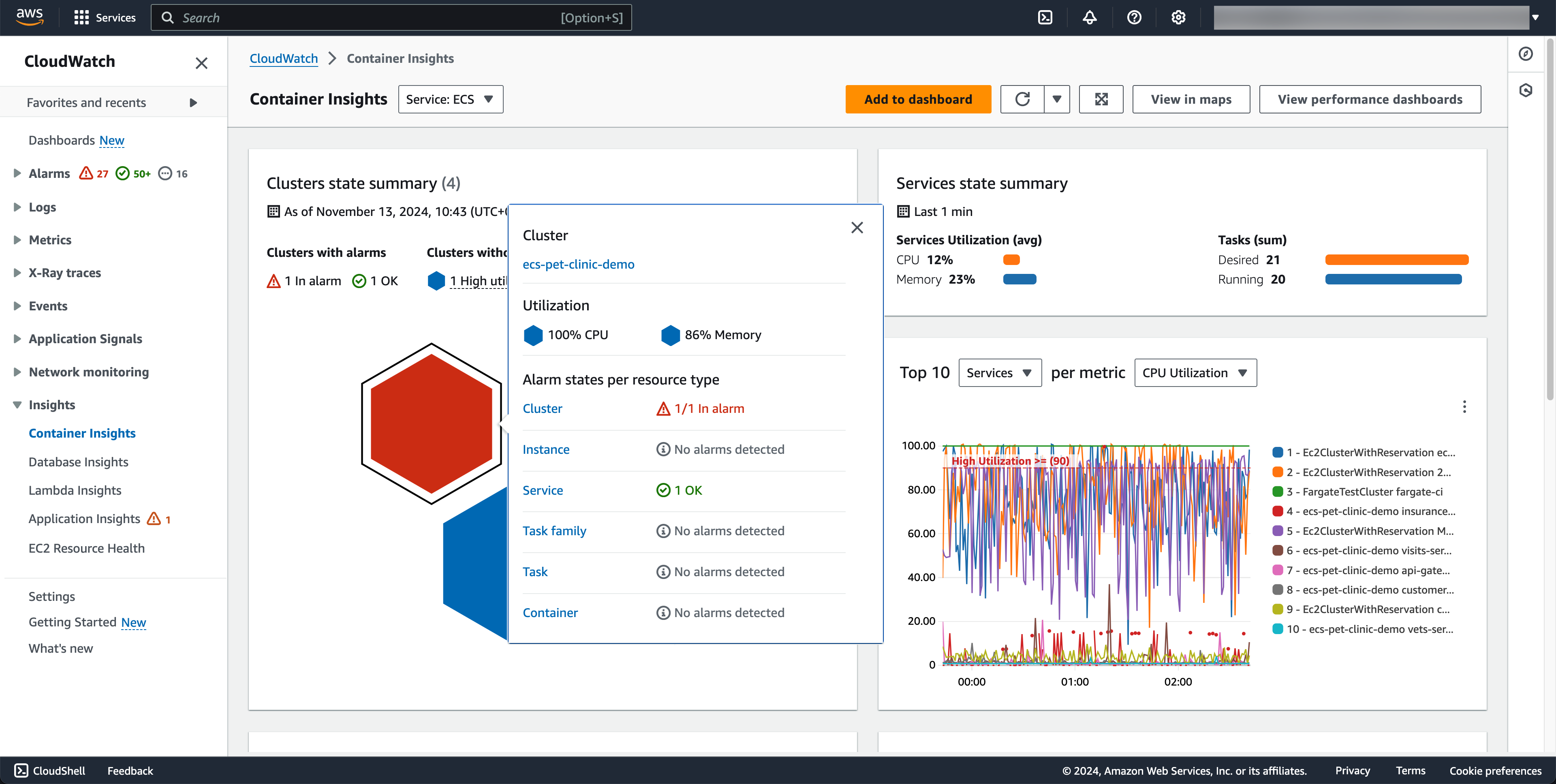The width and height of the screenshot is (1556, 784).
Task: Open the settings gear in top bar
Action: [x=1178, y=17]
